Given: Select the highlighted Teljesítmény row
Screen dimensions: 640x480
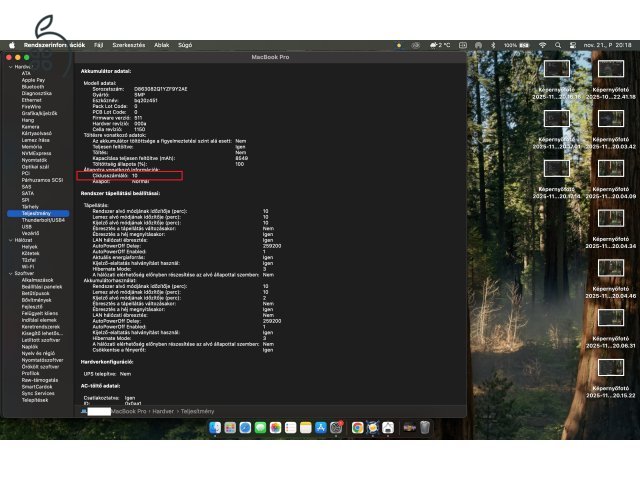Looking at the screenshot, I should point(38,213).
